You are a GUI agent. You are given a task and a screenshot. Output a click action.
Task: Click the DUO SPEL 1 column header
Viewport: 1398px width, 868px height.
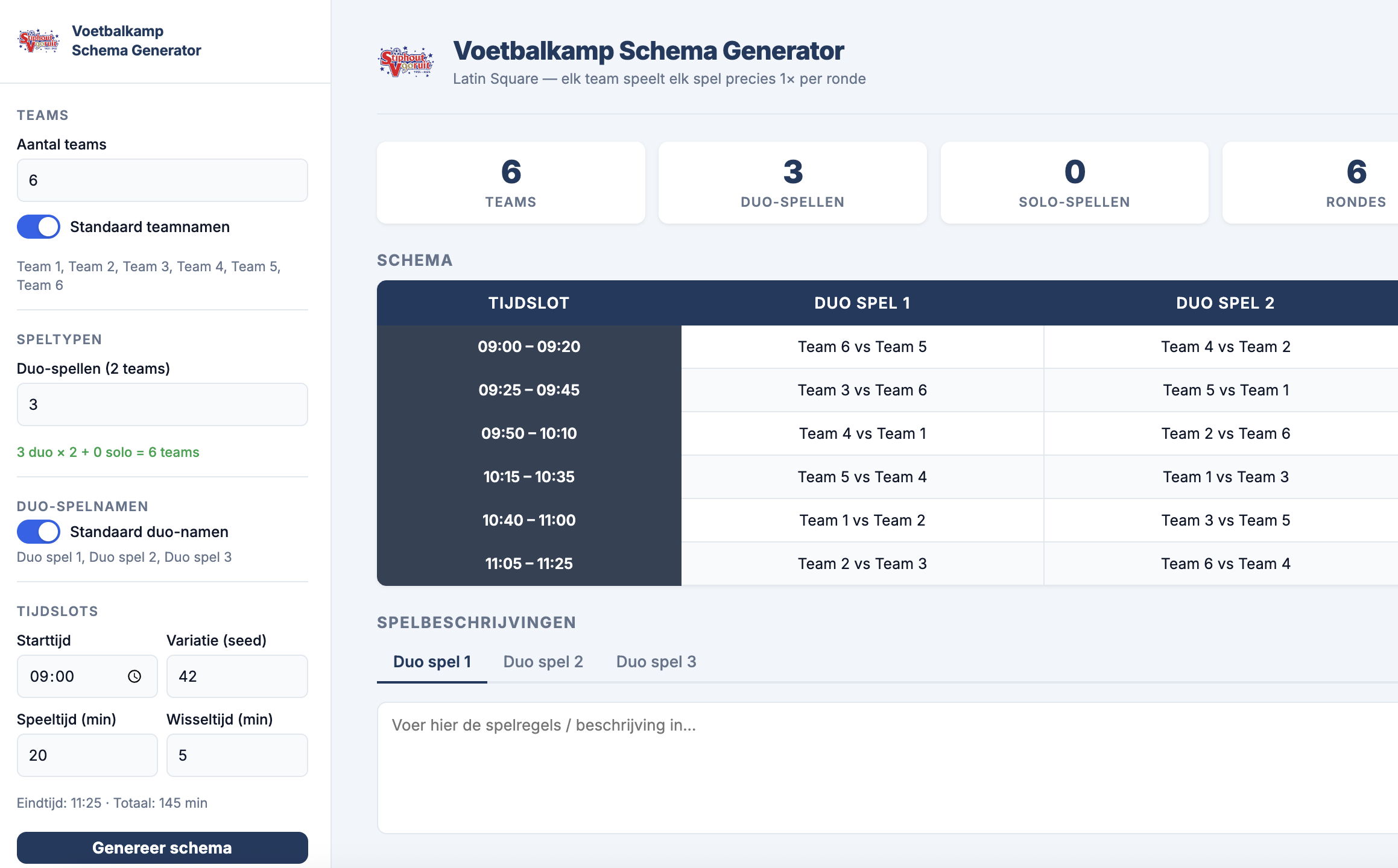[x=862, y=303]
